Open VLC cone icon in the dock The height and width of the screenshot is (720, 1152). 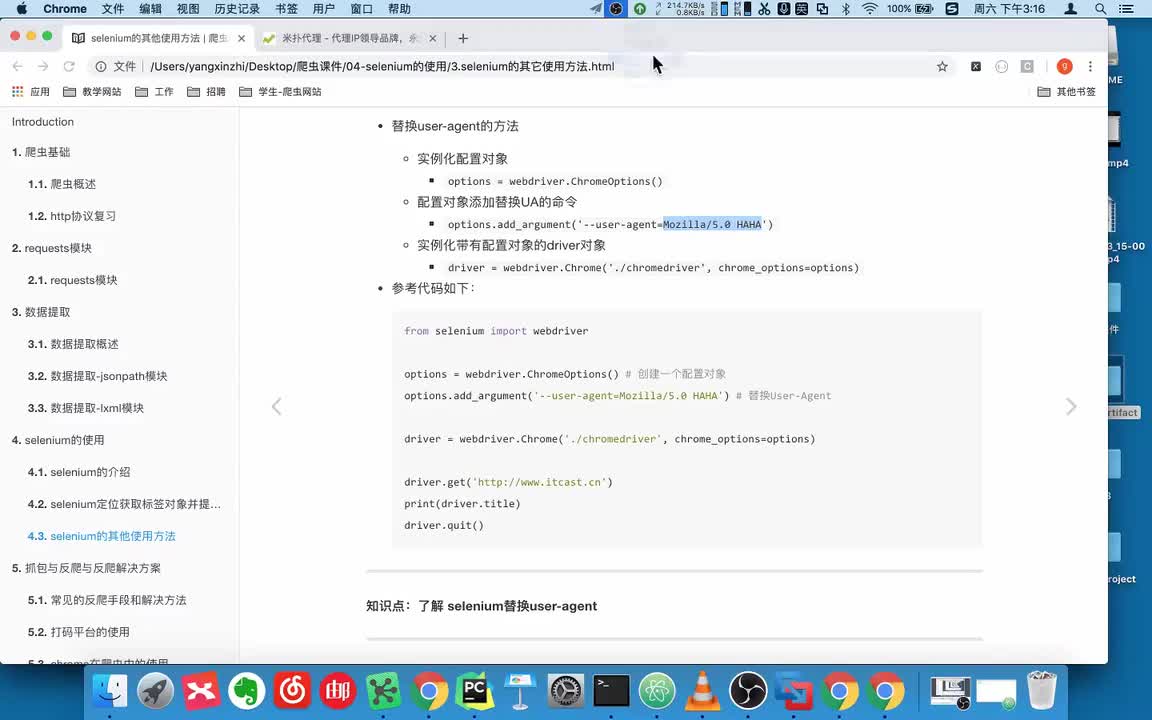(702, 691)
